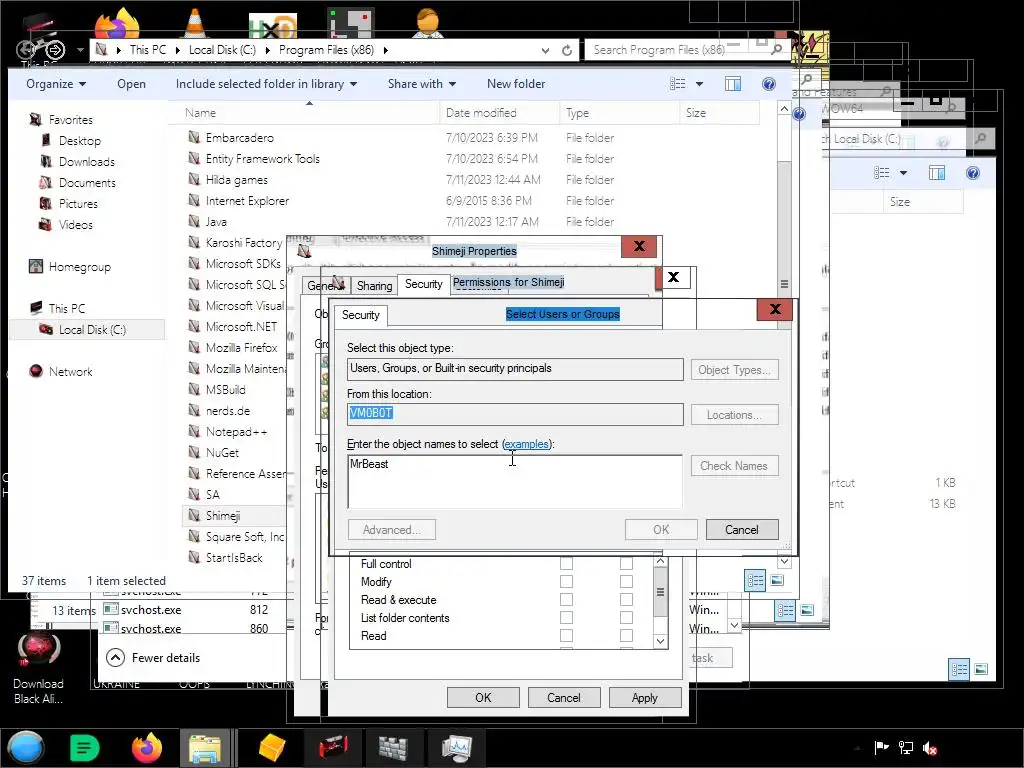
Task: Select Security tab in Permissions dialog
Action: (360, 315)
